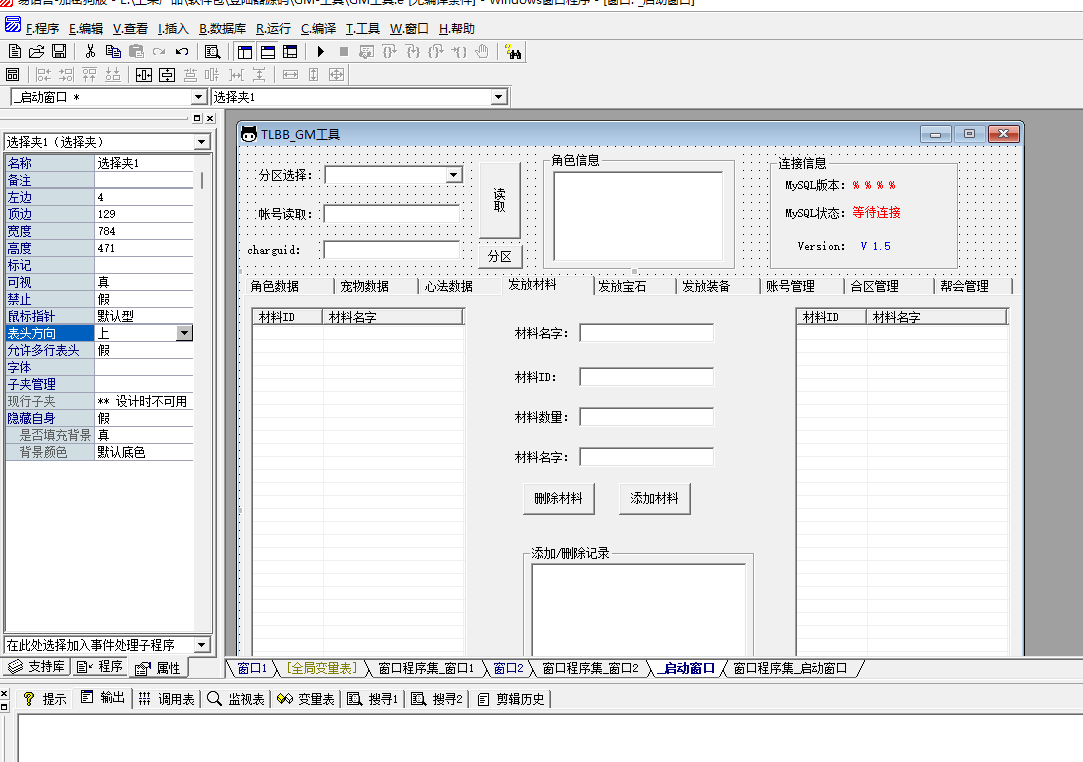Image resolution: width=1083 pixels, height=762 pixels.
Task: Click the 删除材料 button
Action: coord(558,498)
